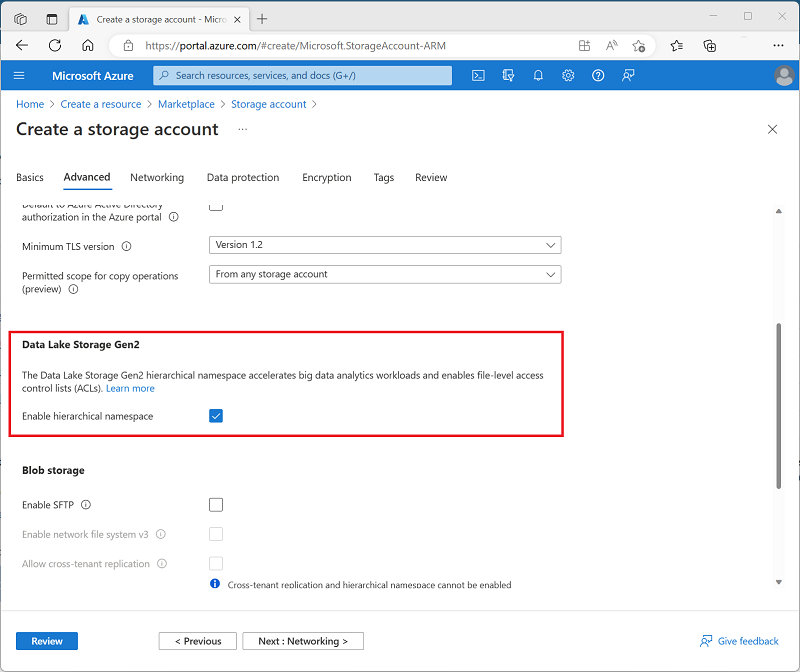Open the Learn more link
Image resolution: width=800 pixels, height=672 pixels.
(130, 388)
